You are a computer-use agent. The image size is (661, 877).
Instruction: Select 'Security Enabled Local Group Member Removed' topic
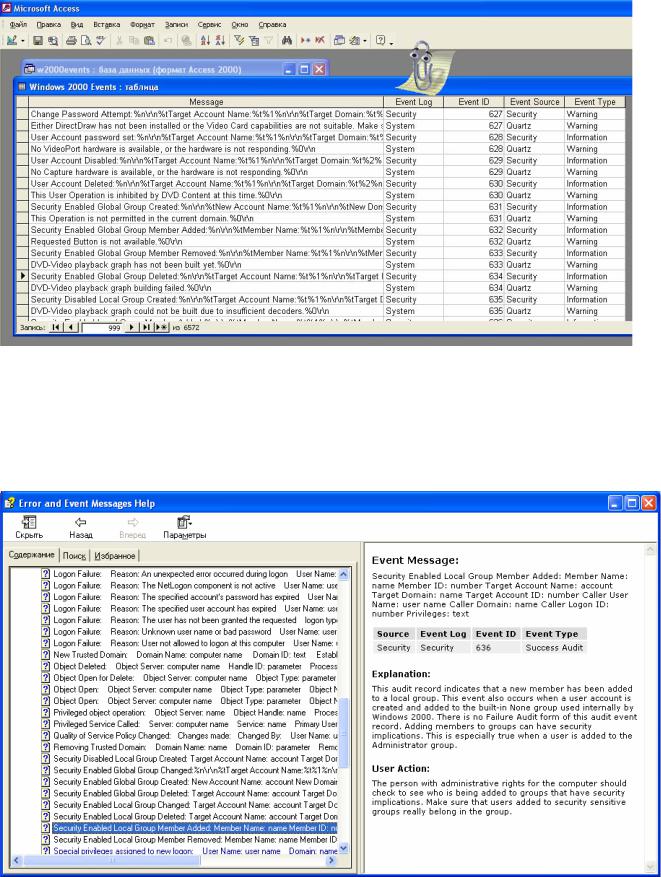pyautogui.click(x=195, y=840)
